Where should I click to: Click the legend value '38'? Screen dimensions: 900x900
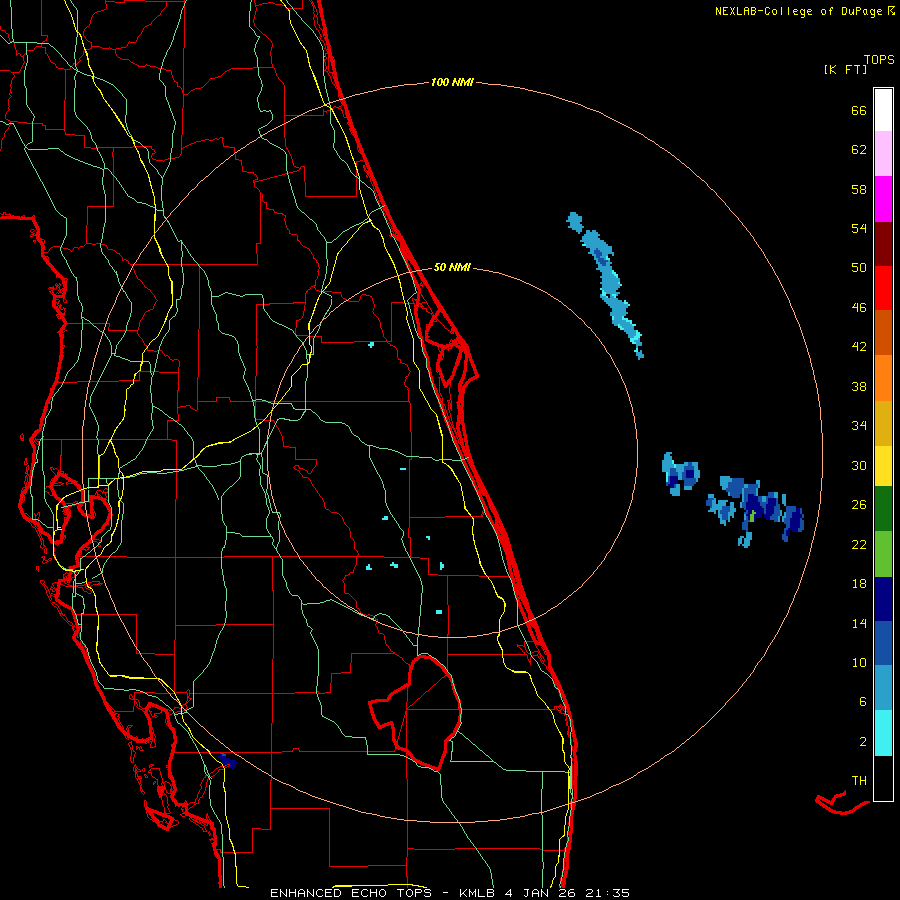click(x=859, y=387)
